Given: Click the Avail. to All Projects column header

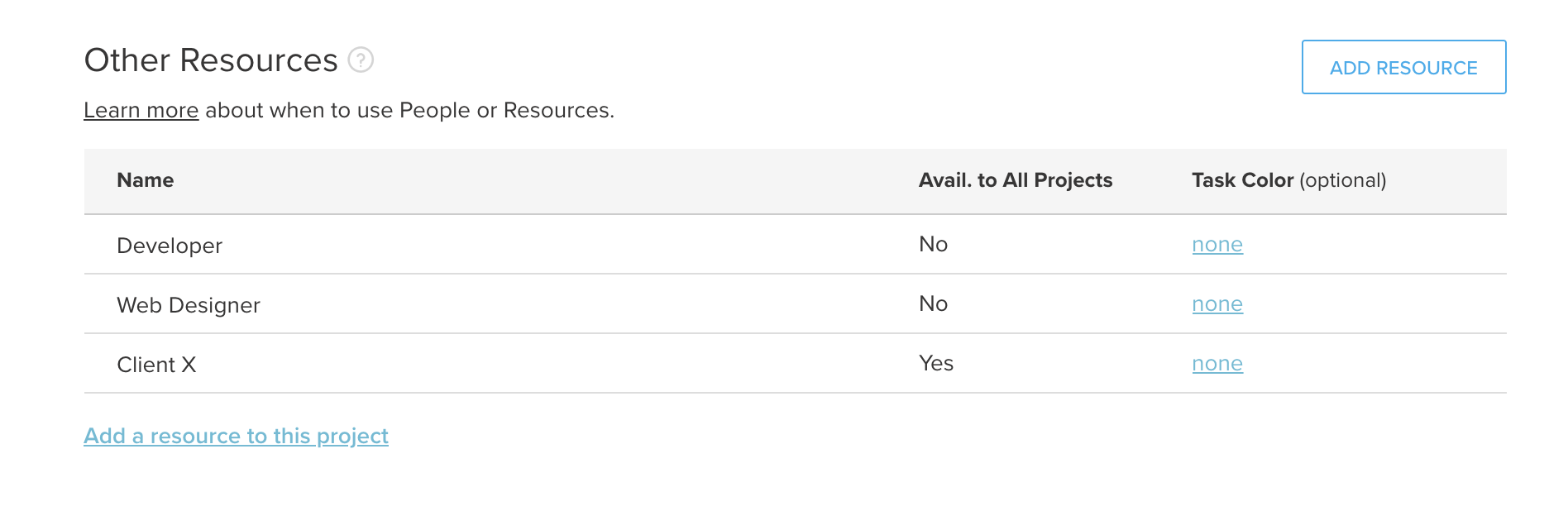Looking at the screenshot, I should [1016, 180].
